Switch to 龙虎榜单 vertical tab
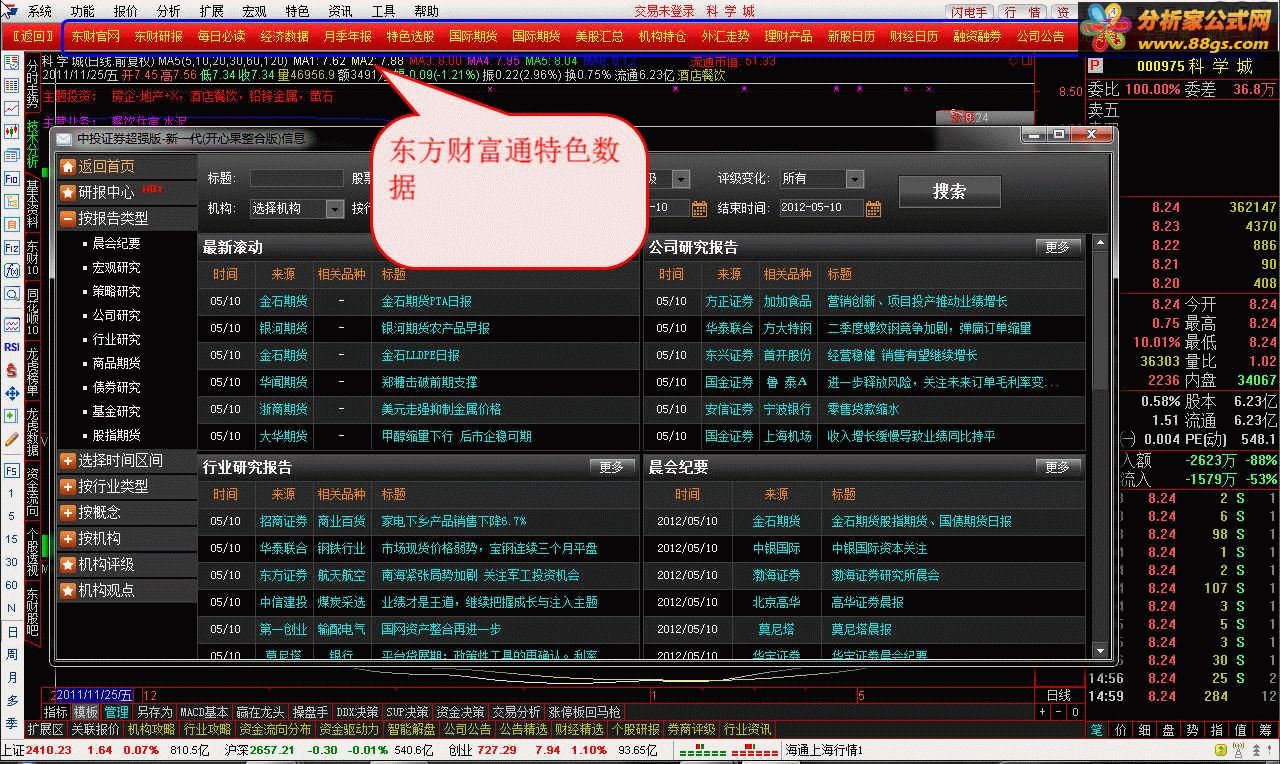This screenshot has height=764, width=1280. [x=32, y=371]
